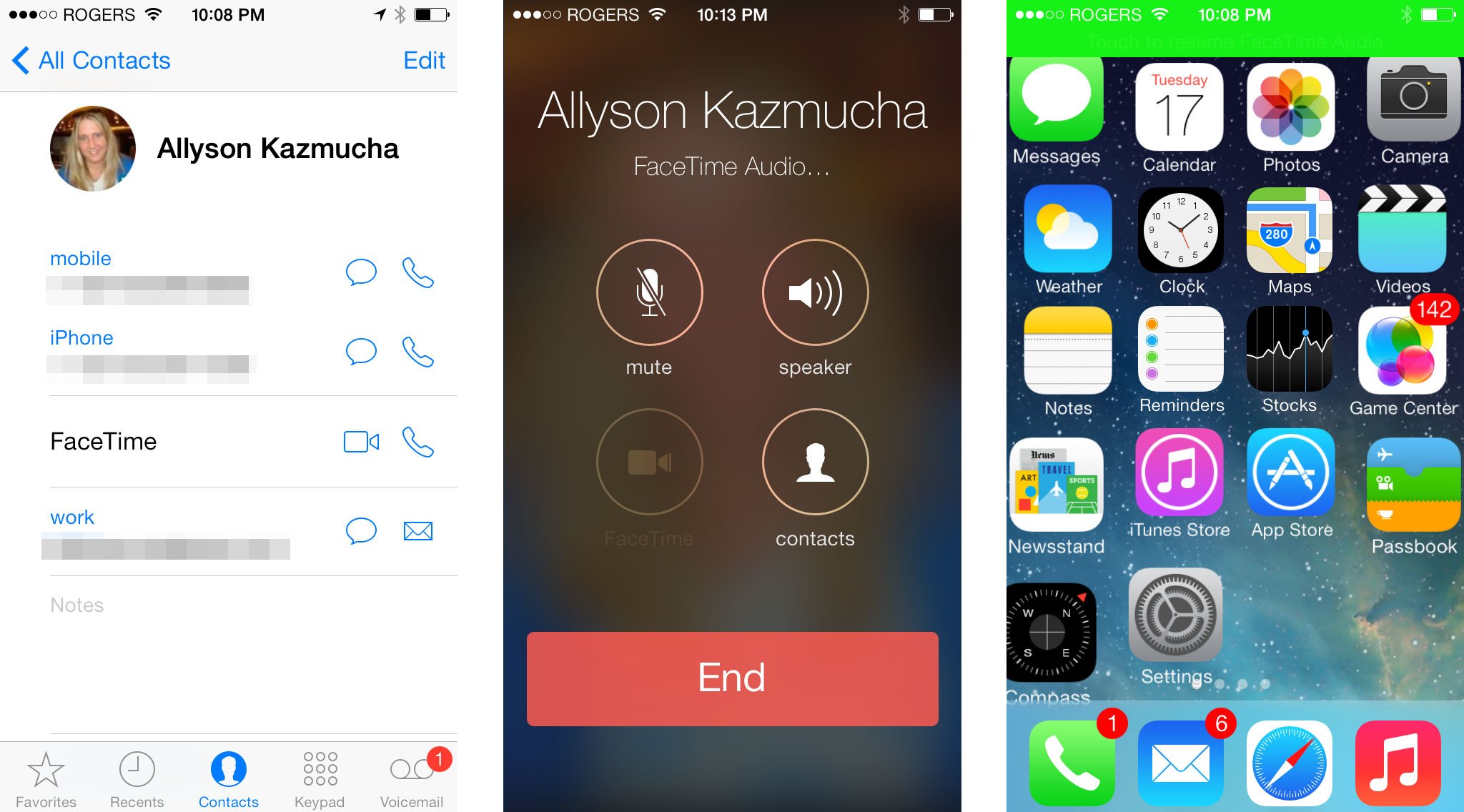Open Messages app from home screen

click(1056, 113)
